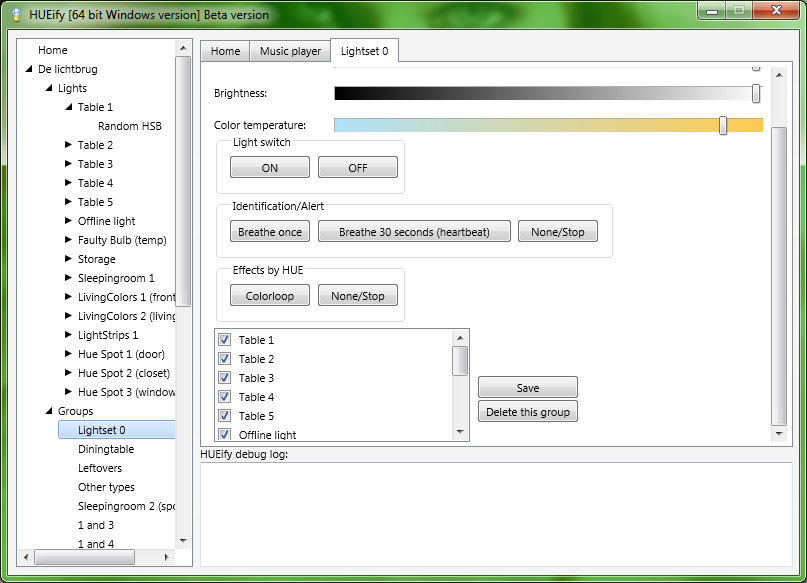Expand the Table 3 tree node
This screenshot has height=583, width=807.
(x=68, y=164)
